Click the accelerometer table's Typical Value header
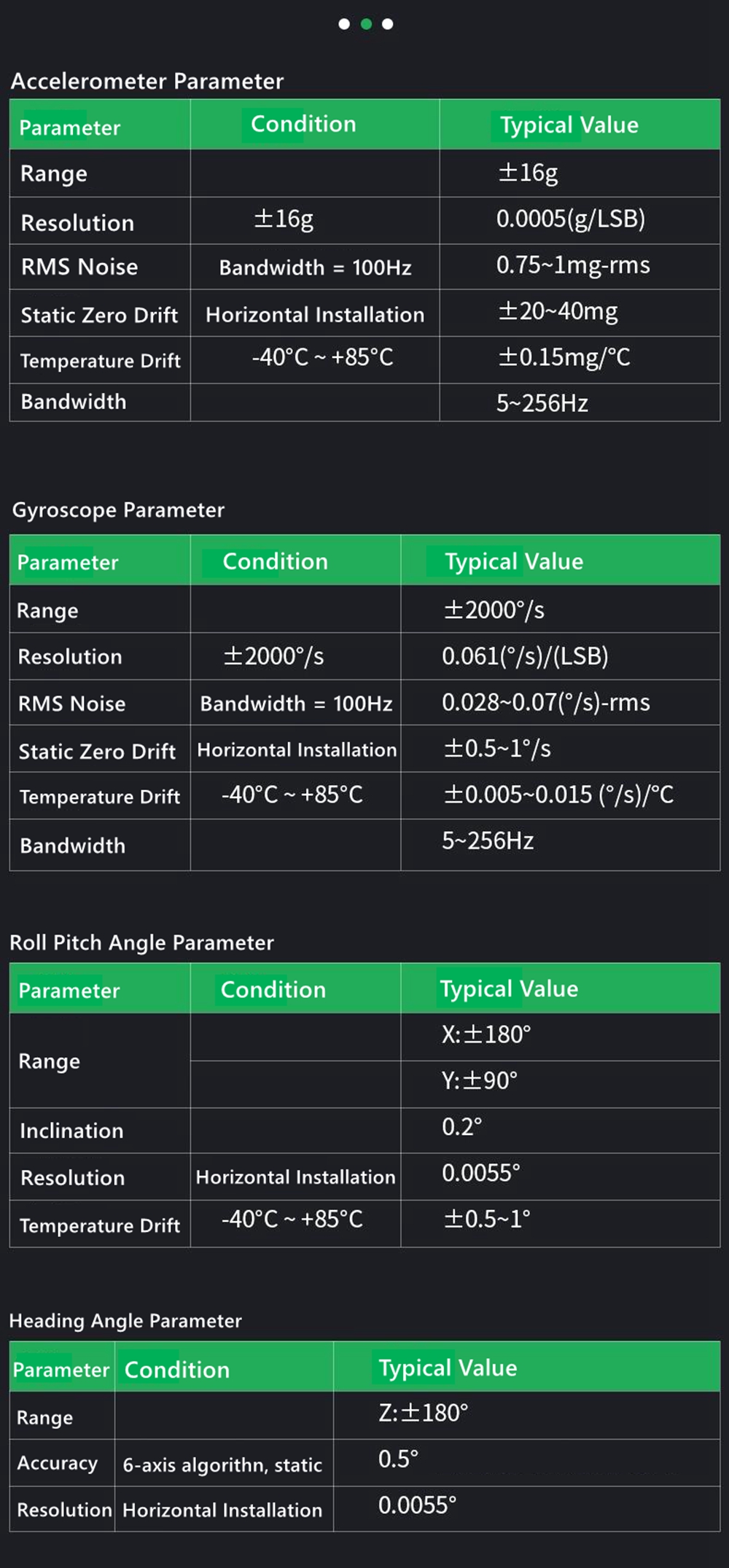Viewport: 729px width, 1568px height. (x=569, y=125)
